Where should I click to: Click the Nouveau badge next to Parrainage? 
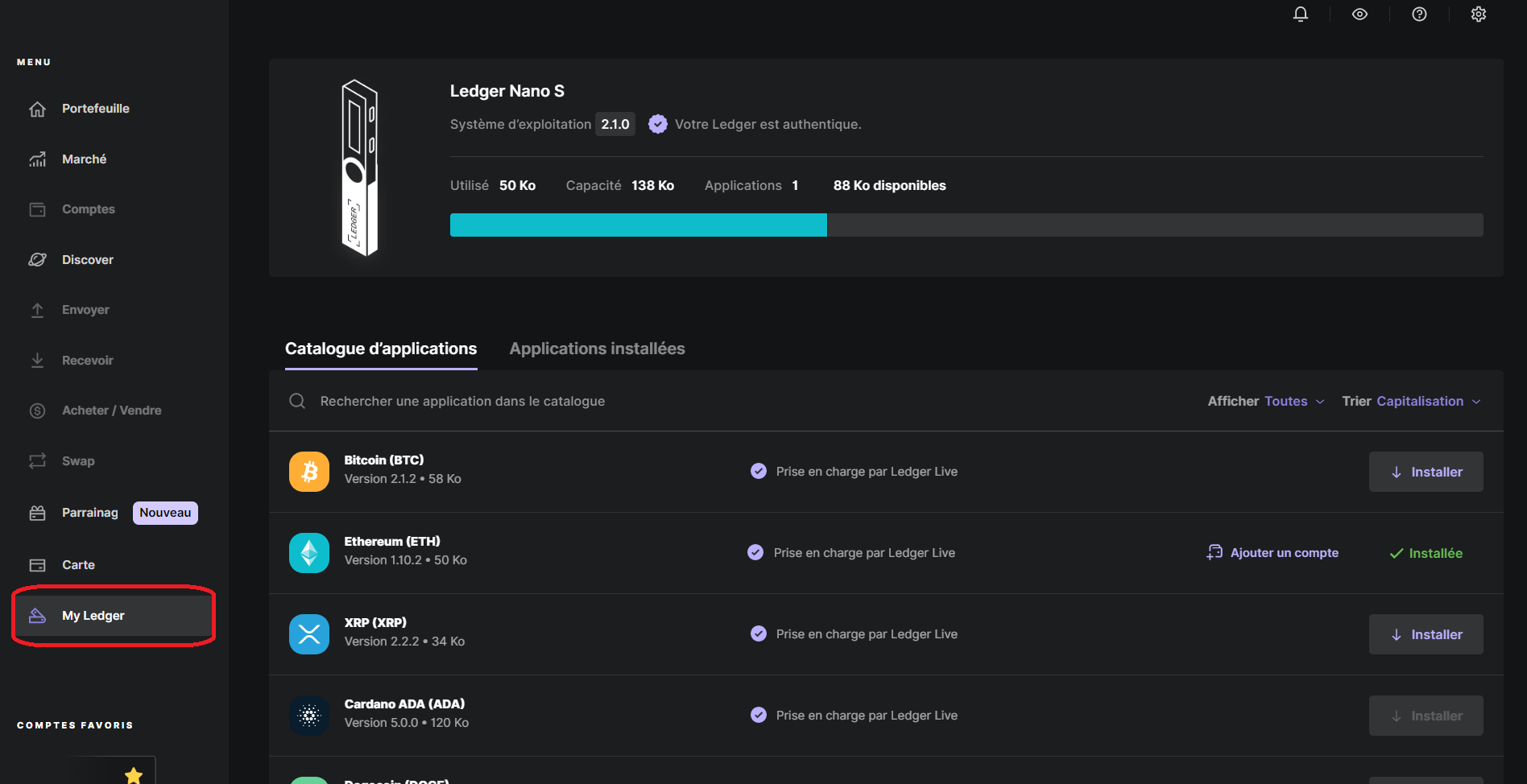[x=165, y=513]
